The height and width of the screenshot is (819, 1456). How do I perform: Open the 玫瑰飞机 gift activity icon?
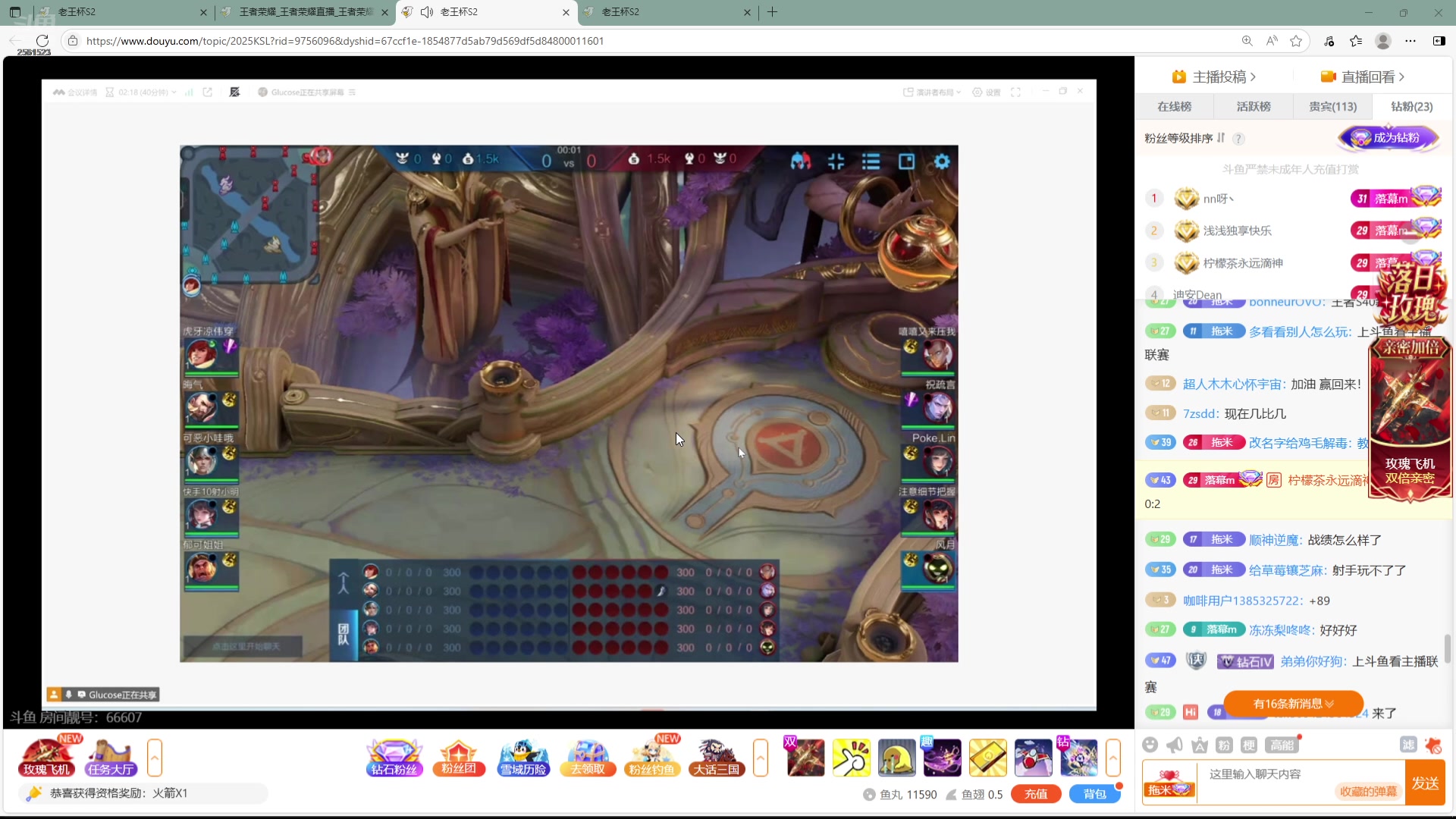point(46,757)
